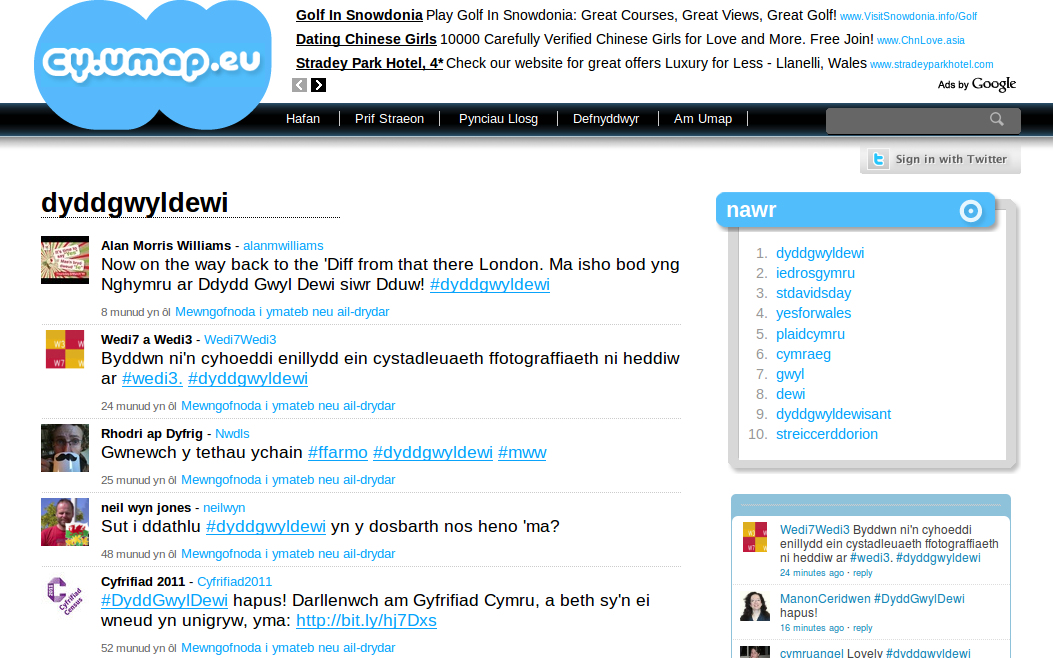The image size is (1053, 658).
Task: Click #DyddGwylDewi hashtag in Cyfrifiad tweet
Action: point(164,600)
